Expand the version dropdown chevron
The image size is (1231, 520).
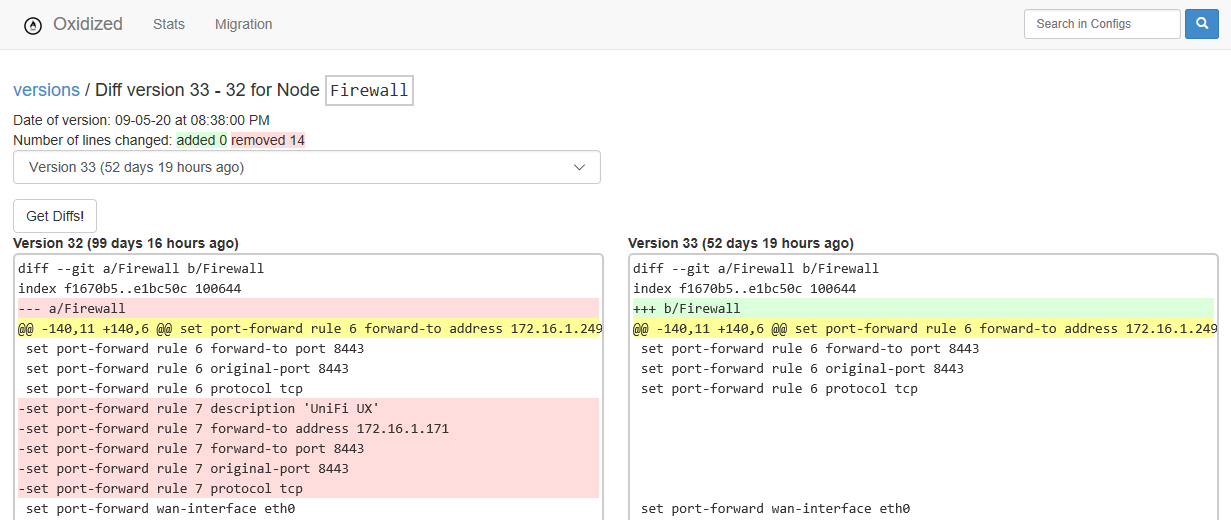coord(579,167)
